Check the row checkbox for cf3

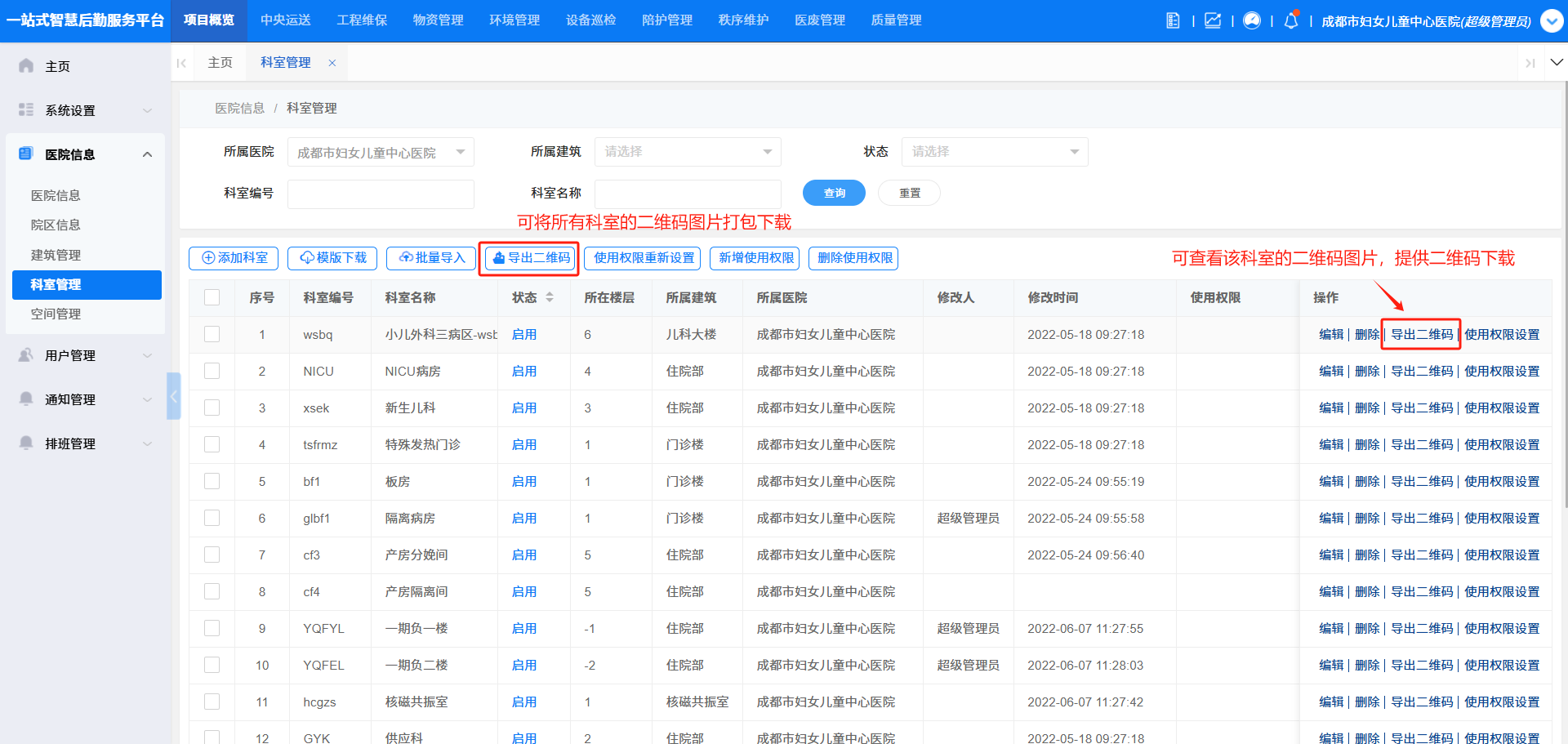212,555
